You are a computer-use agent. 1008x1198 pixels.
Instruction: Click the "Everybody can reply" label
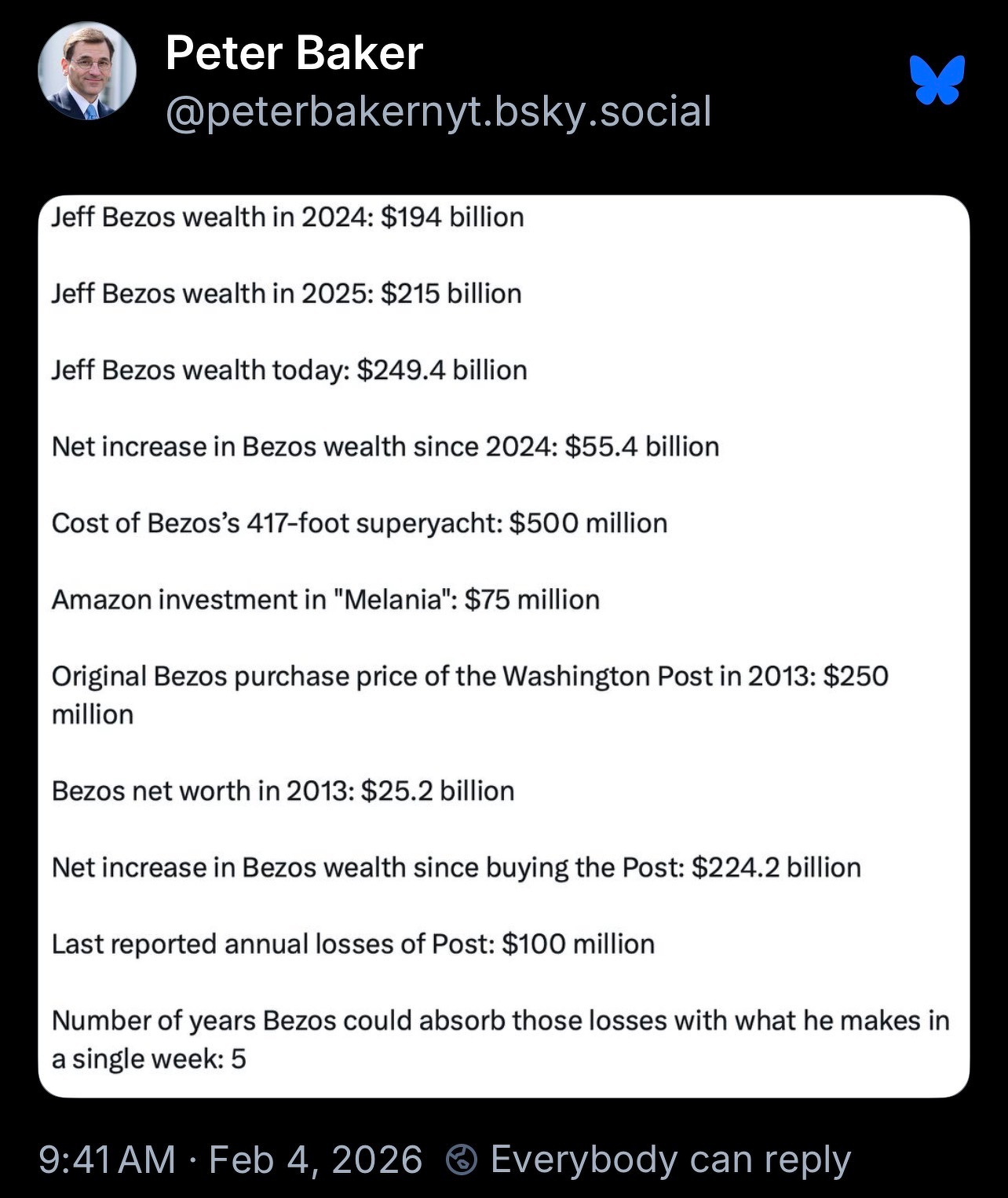[x=670, y=1160]
